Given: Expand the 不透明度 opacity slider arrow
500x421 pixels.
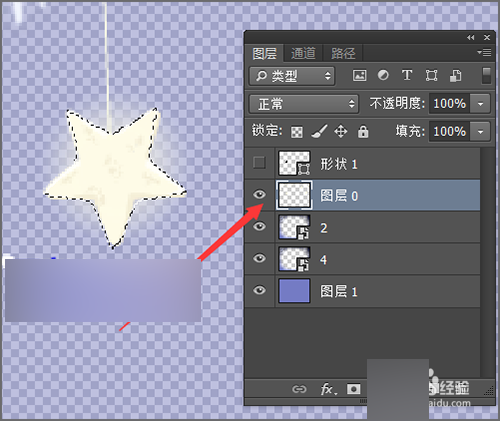Looking at the screenshot, I should pos(480,104).
